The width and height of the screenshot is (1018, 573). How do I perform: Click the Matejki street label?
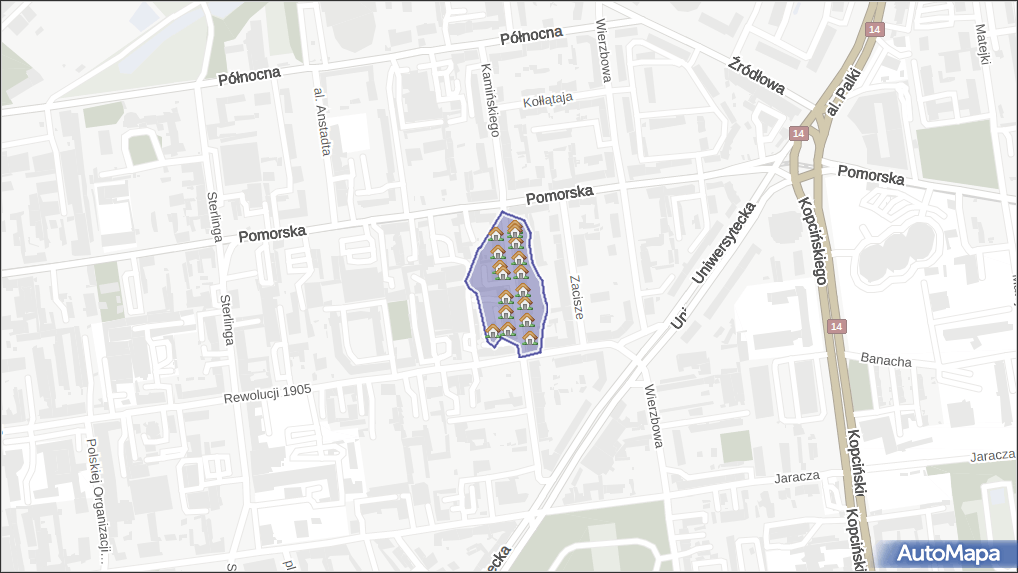click(982, 46)
